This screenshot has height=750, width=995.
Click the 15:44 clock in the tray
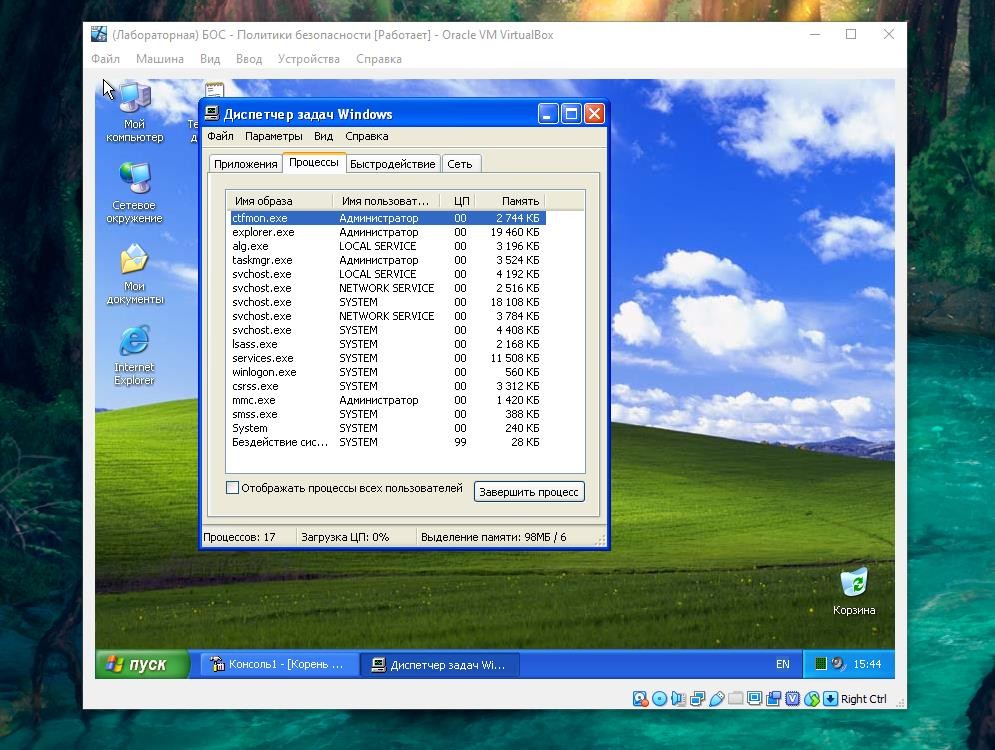pos(867,664)
